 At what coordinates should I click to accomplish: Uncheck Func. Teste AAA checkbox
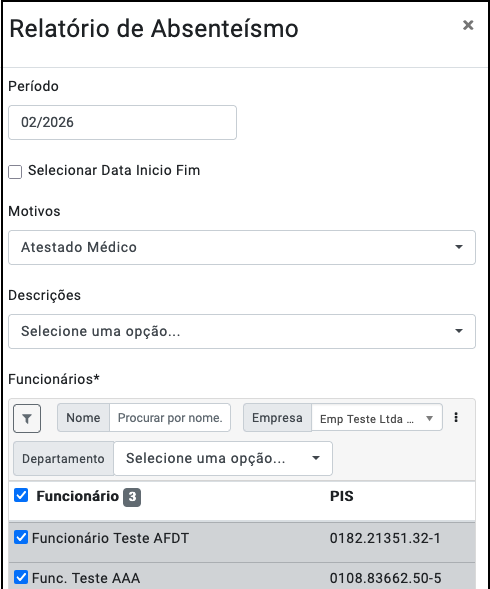click(x=21, y=577)
